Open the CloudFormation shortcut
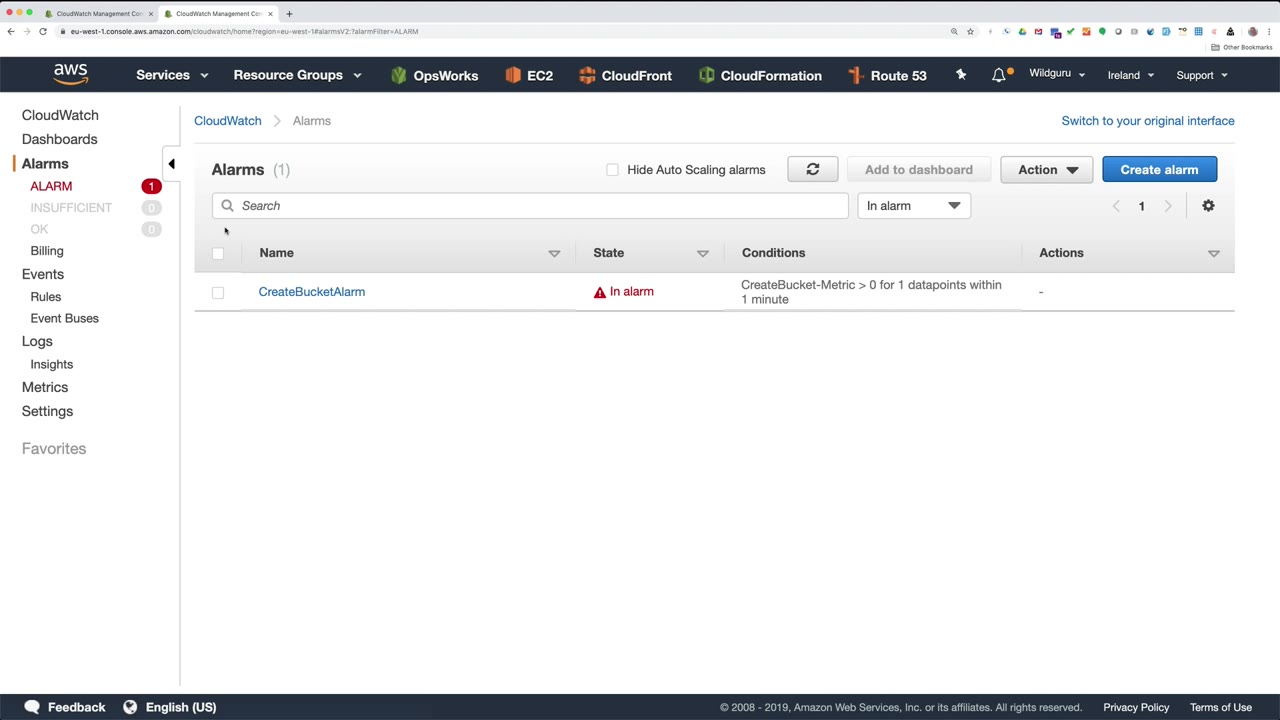Image resolution: width=1280 pixels, height=720 pixels. click(760, 75)
